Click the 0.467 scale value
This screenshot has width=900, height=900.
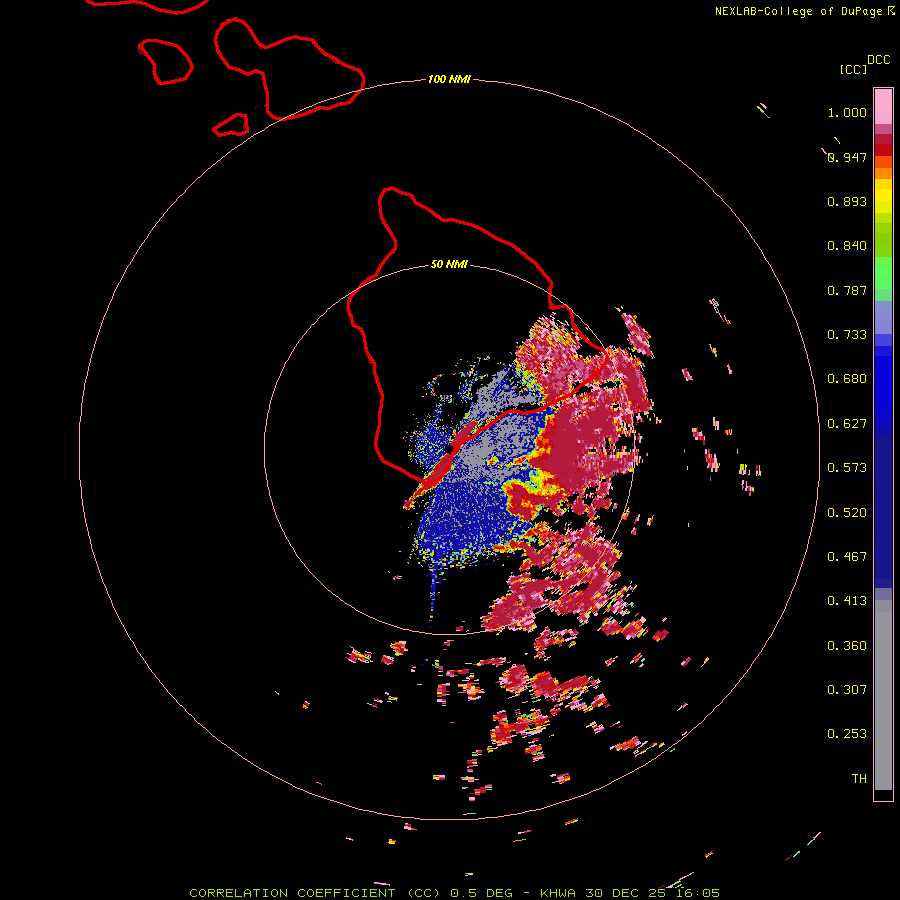point(847,557)
